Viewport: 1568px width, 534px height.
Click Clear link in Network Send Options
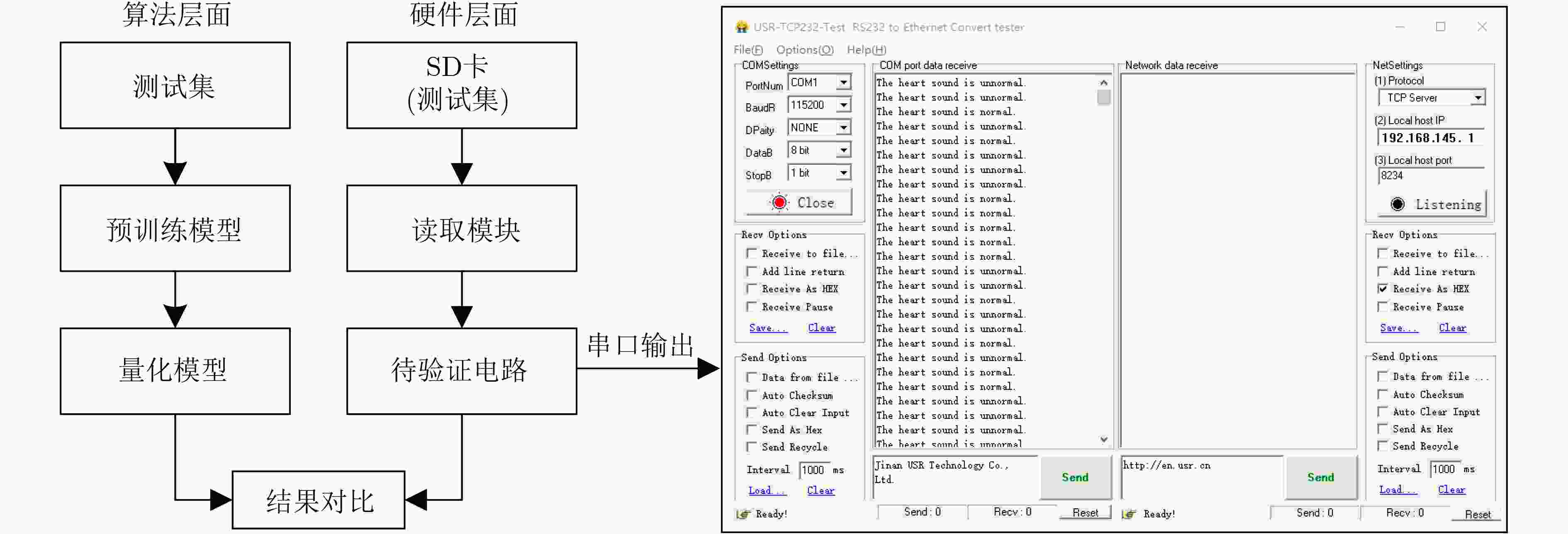(x=1452, y=490)
